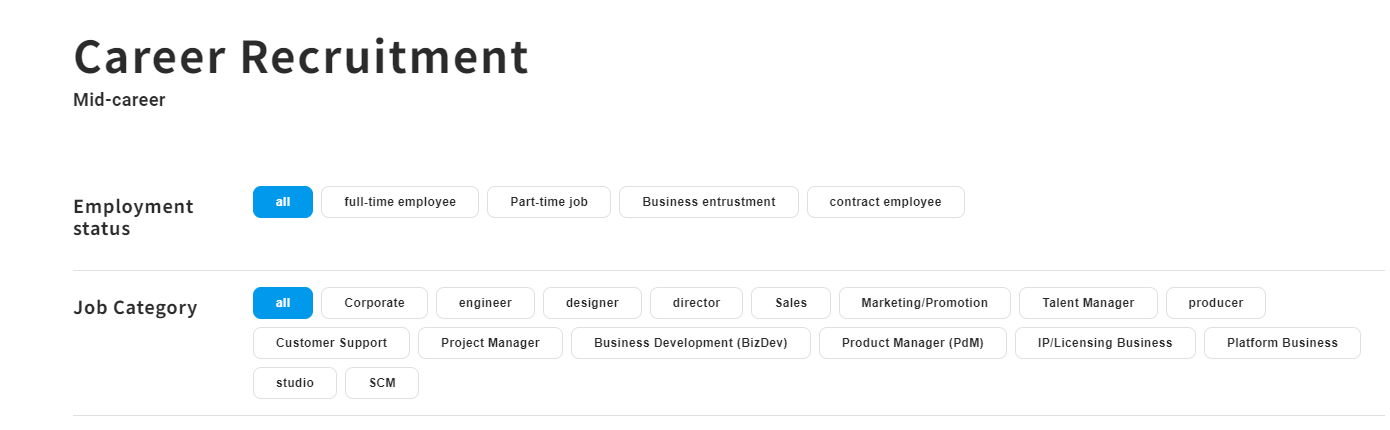Filter jobs by Business entrustment
This screenshot has width=1390, height=430.
709,202
